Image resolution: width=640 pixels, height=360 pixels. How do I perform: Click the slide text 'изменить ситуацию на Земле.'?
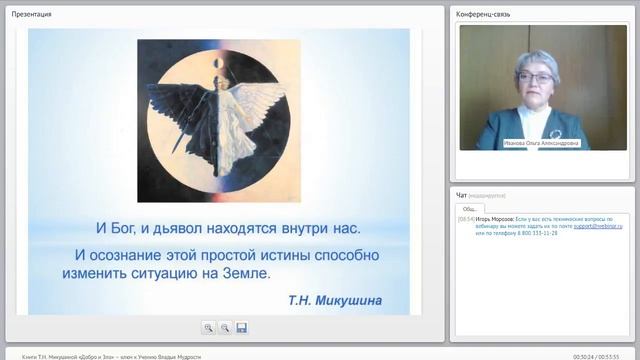click(x=167, y=273)
